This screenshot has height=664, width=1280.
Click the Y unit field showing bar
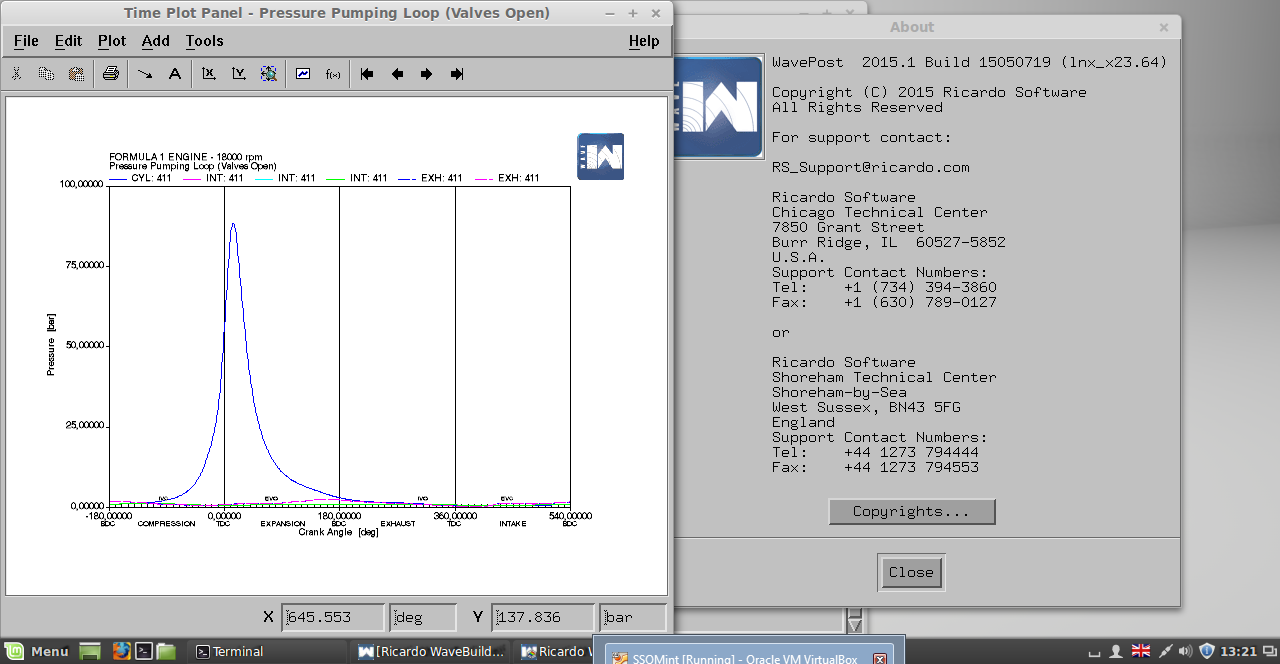(633, 617)
